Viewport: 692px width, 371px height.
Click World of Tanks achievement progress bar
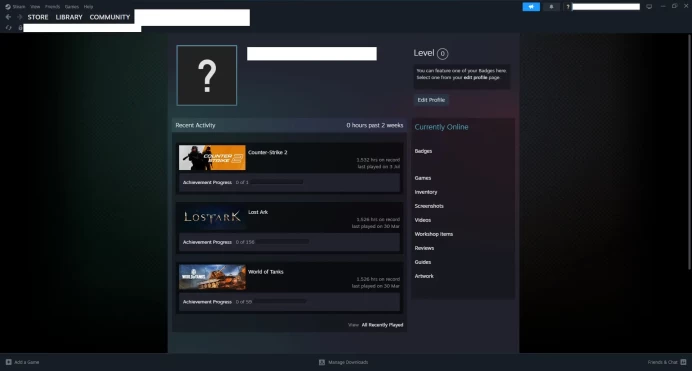click(x=280, y=302)
